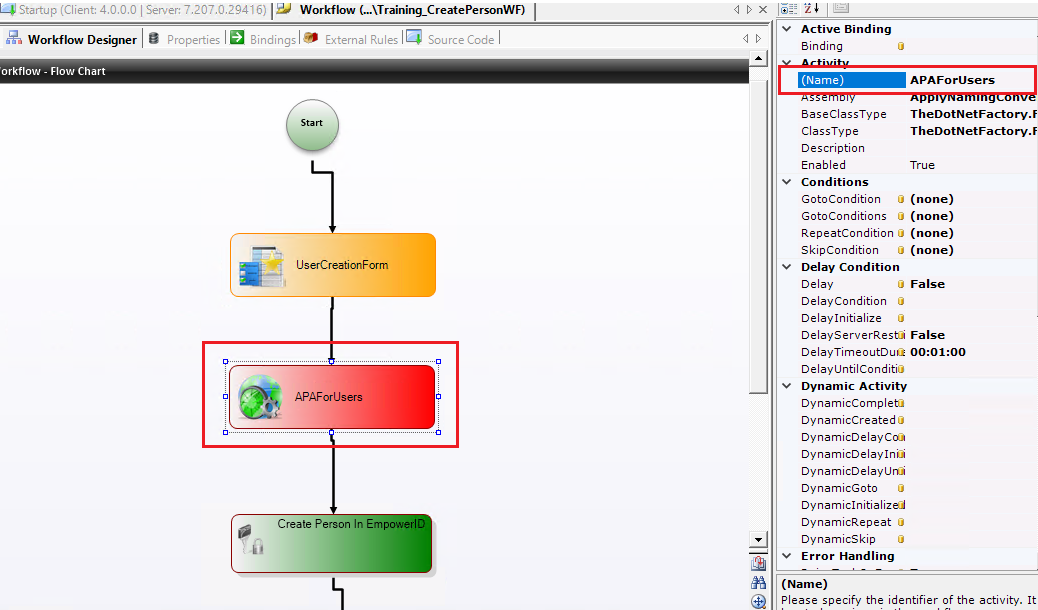Open Property Pages icon in property grid
The height and width of the screenshot is (610, 1038).
(x=840, y=7)
